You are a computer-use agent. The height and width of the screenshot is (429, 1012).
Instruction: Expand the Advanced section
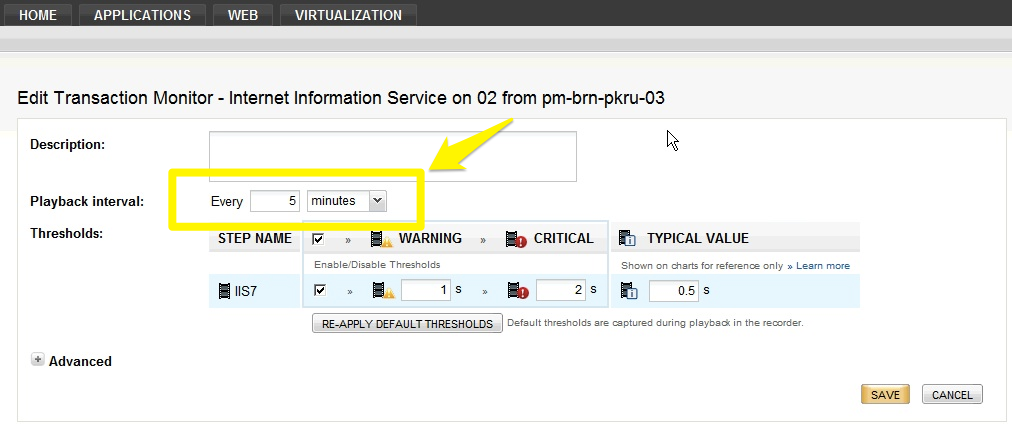pyautogui.click(x=37, y=360)
